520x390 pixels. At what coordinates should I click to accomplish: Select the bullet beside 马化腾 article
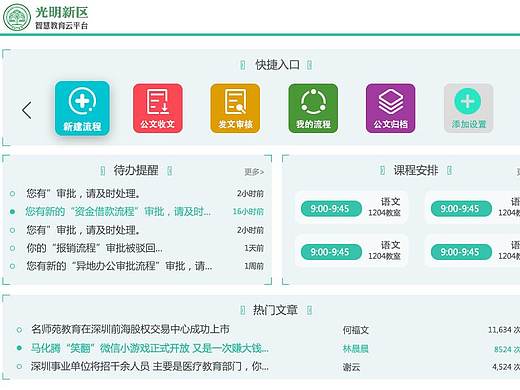(19, 348)
